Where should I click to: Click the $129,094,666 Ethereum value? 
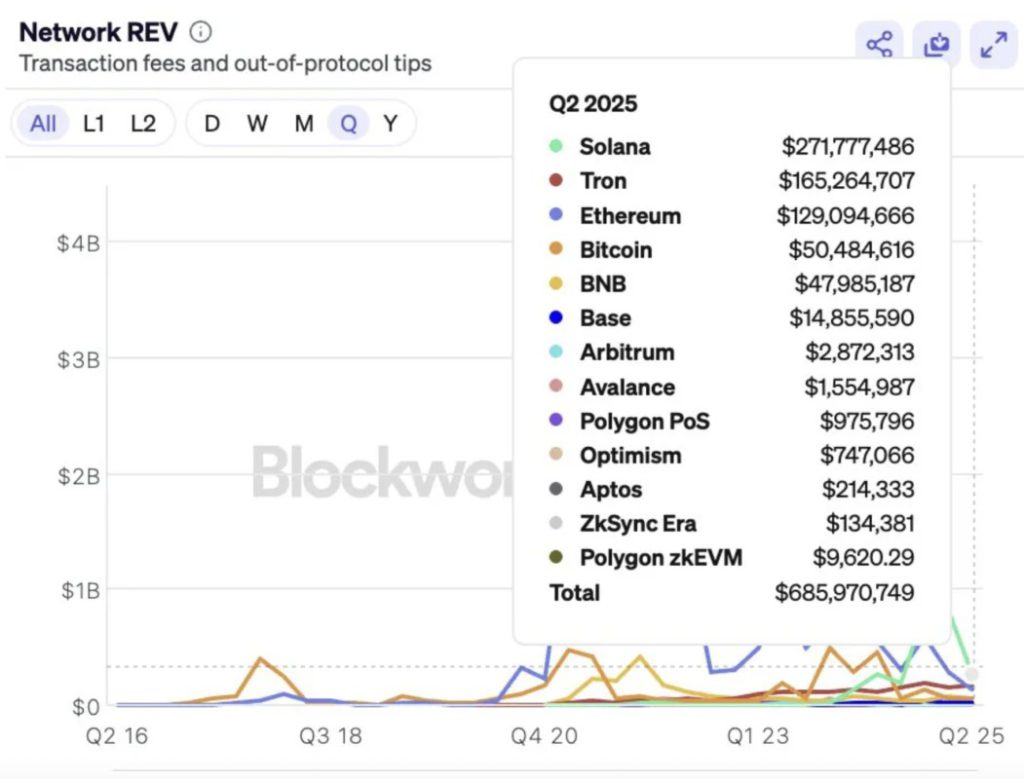846,215
